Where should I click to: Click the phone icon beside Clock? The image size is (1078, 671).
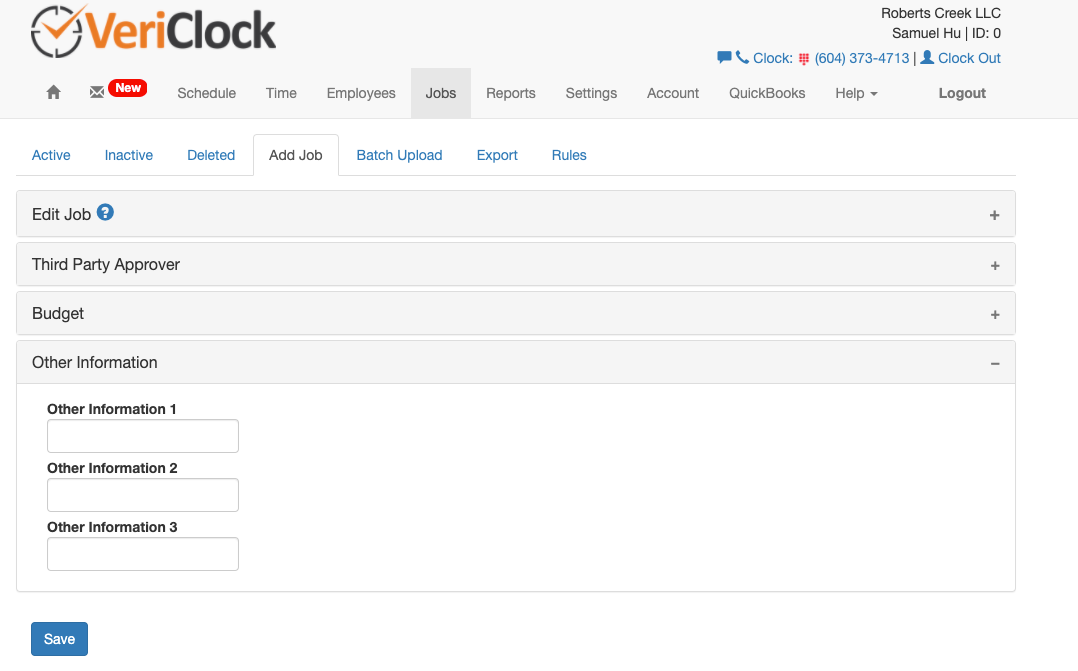[x=741, y=58]
